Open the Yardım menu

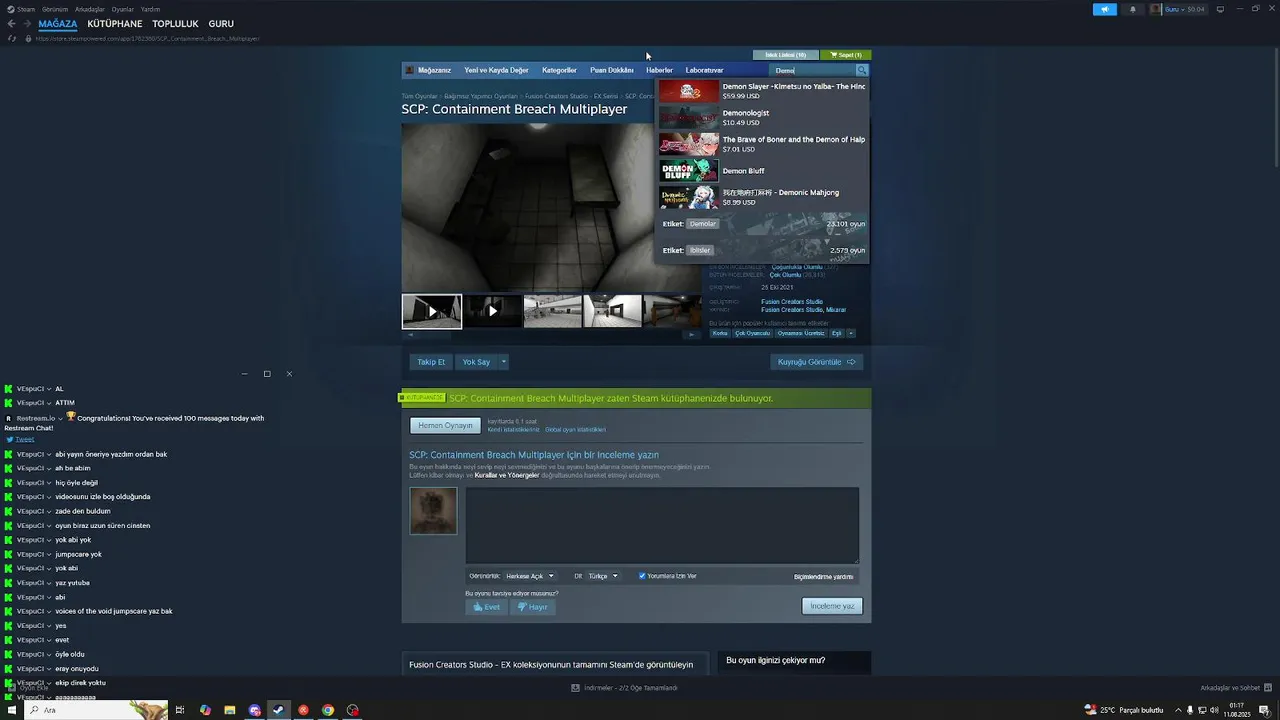(x=150, y=9)
